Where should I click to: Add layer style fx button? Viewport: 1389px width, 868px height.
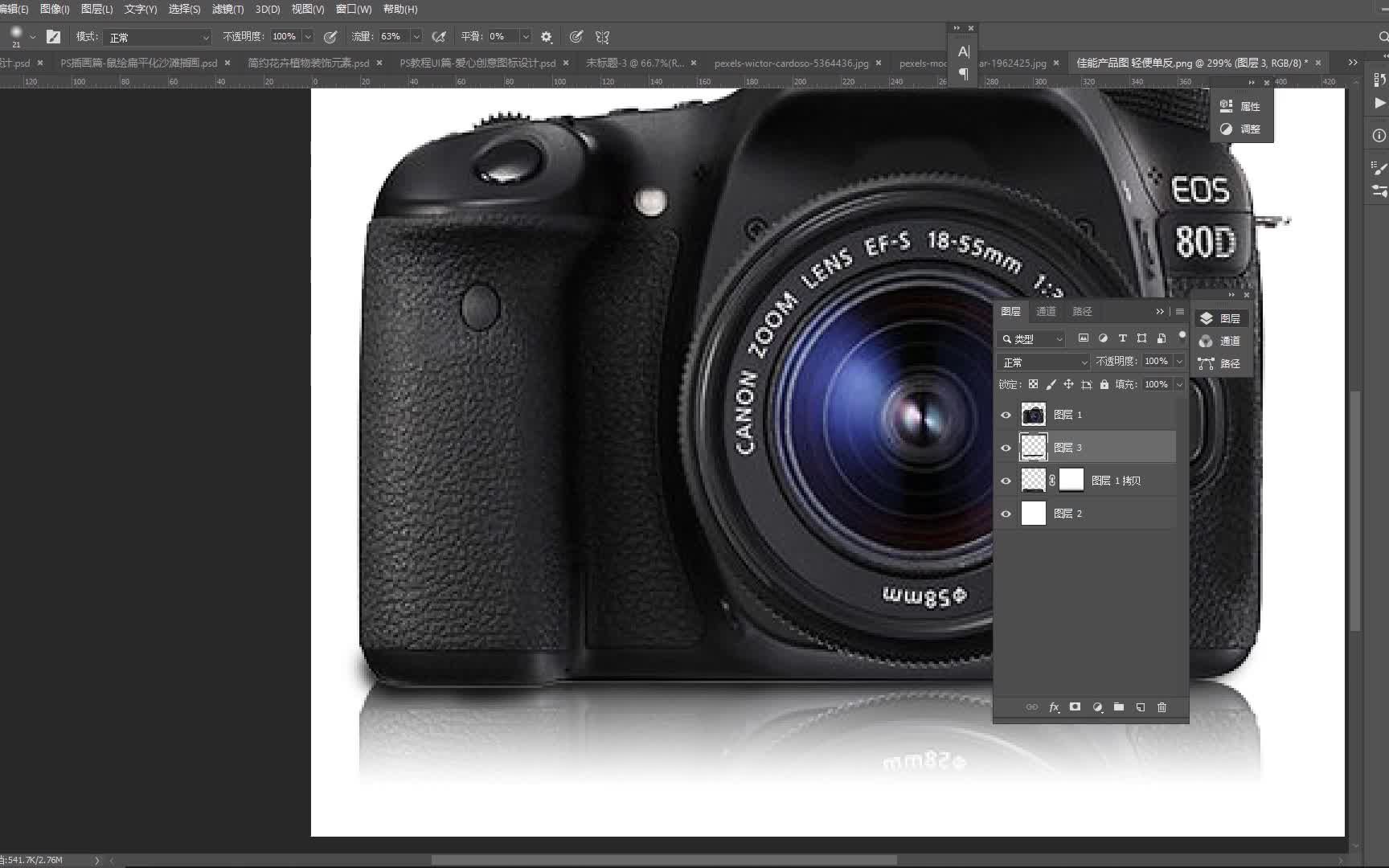click(x=1054, y=707)
